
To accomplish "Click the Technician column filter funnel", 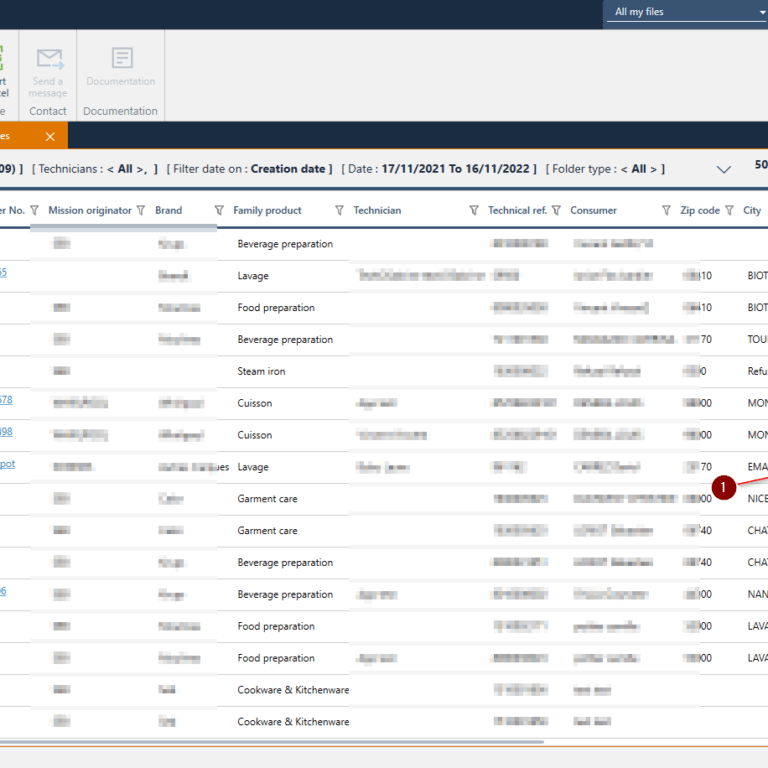I will 474,210.
